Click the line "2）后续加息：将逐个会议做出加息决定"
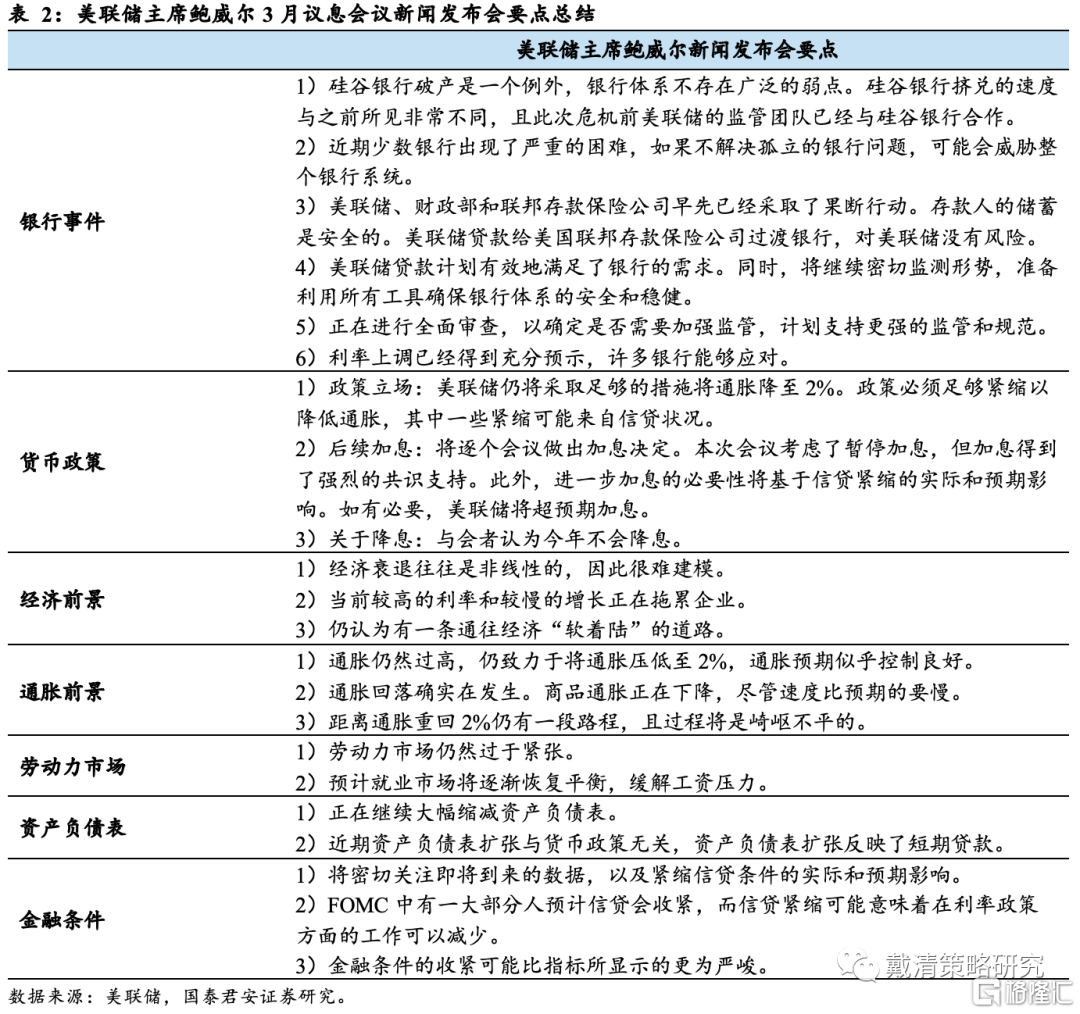 (x=676, y=448)
